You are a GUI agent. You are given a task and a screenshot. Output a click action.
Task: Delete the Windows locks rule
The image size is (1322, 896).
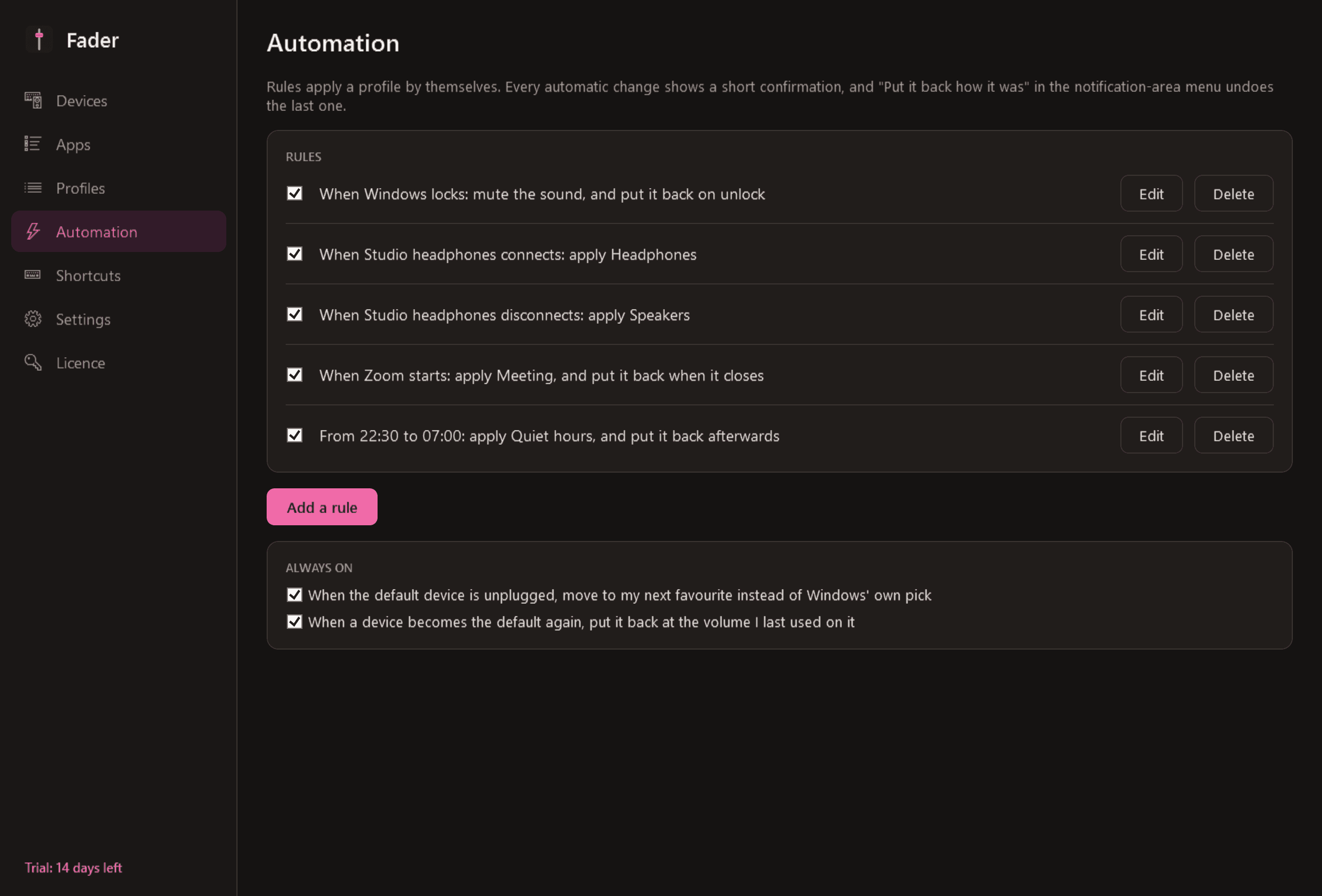(x=1233, y=193)
